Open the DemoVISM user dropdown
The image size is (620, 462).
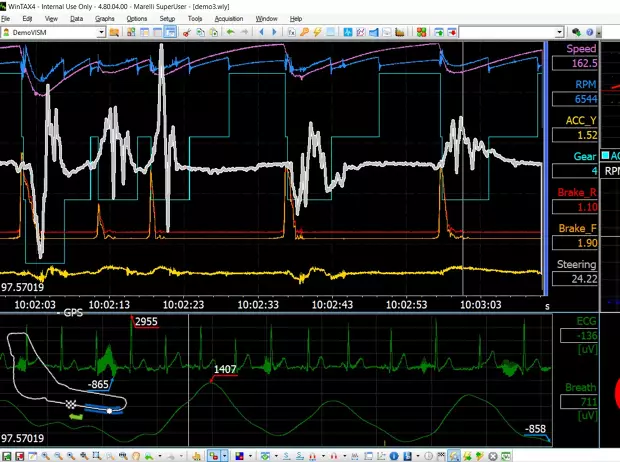(x=101, y=32)
